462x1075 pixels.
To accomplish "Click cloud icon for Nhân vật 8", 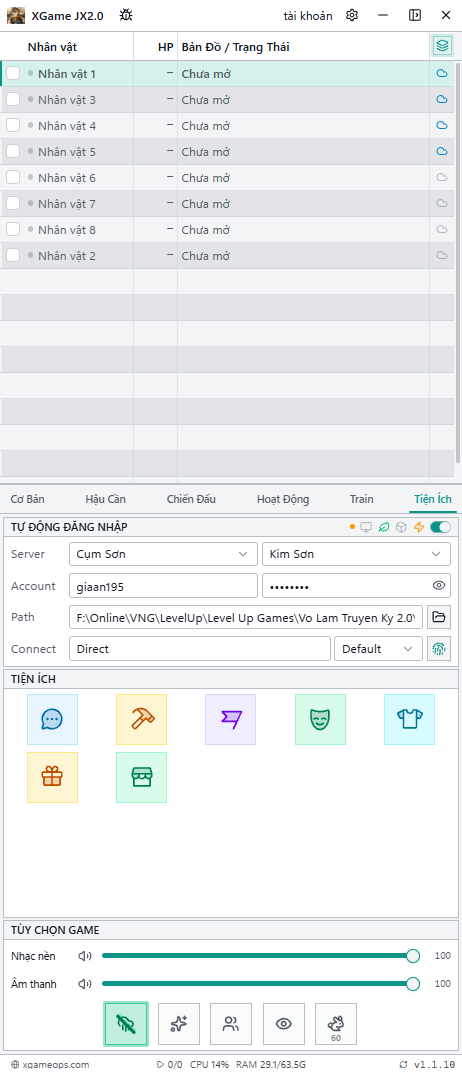I will (442, 230).
